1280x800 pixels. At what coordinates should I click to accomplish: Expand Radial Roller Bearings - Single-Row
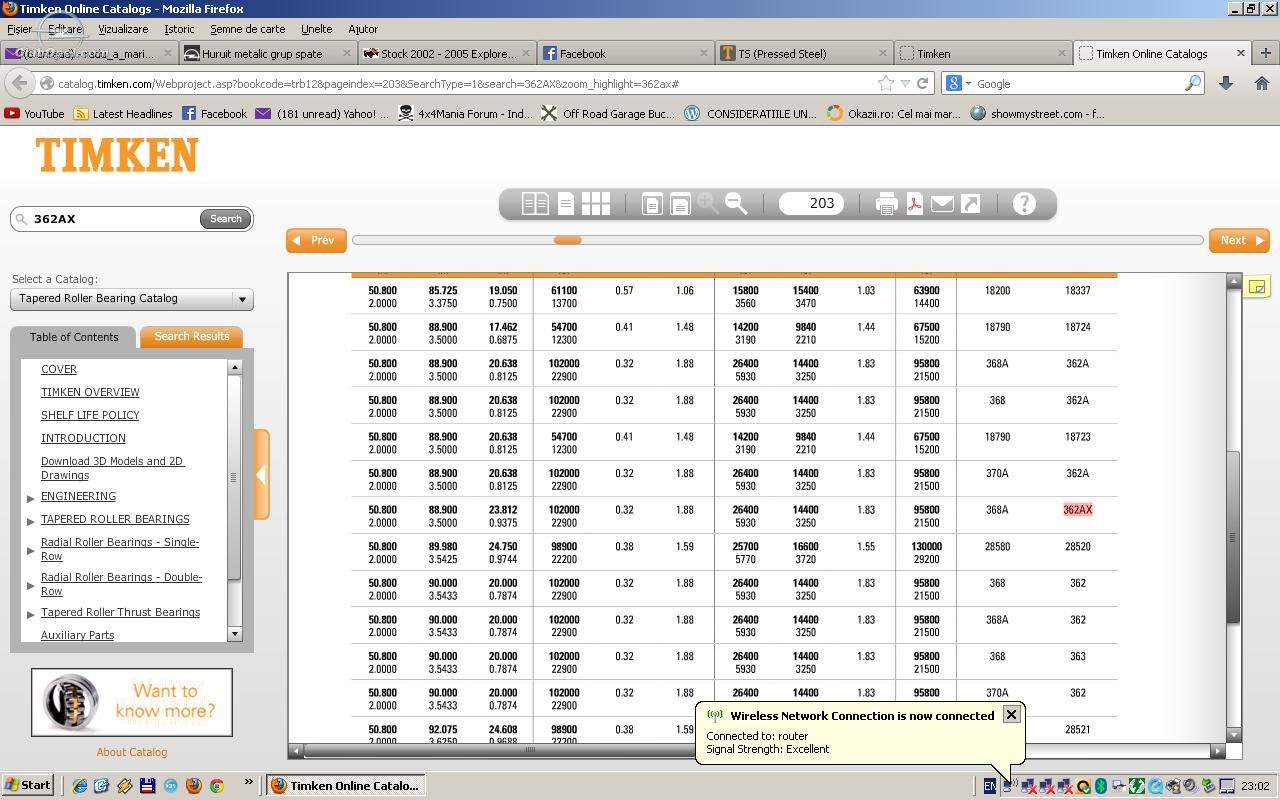tap(31, 550)
